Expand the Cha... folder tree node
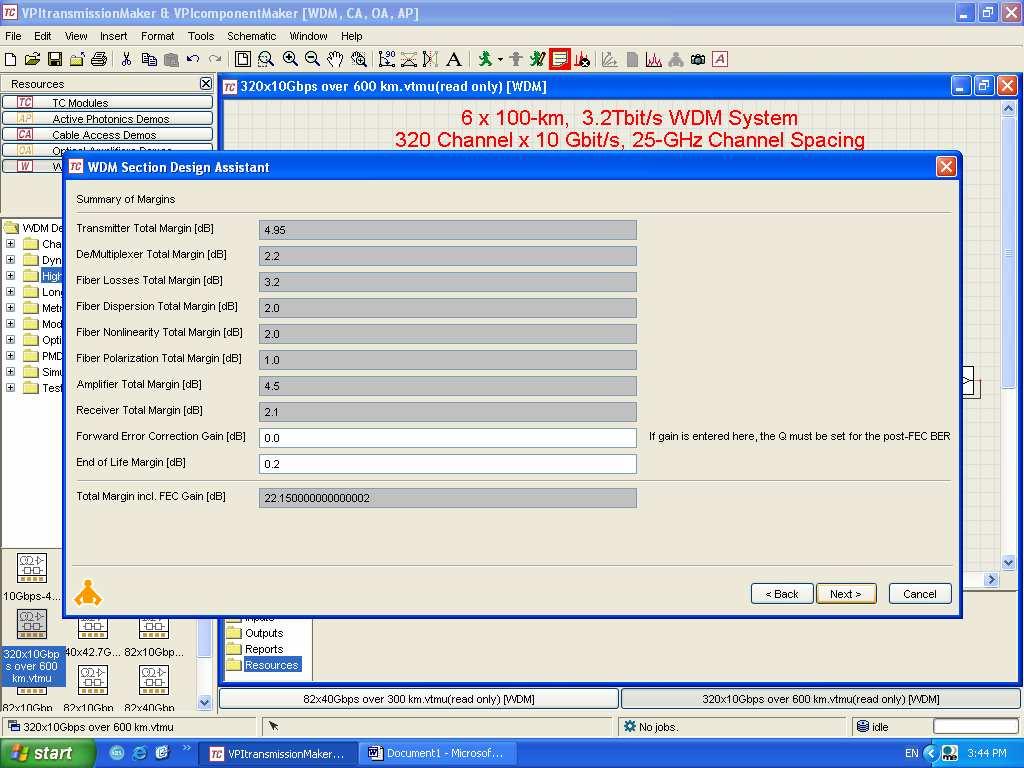 10,244
